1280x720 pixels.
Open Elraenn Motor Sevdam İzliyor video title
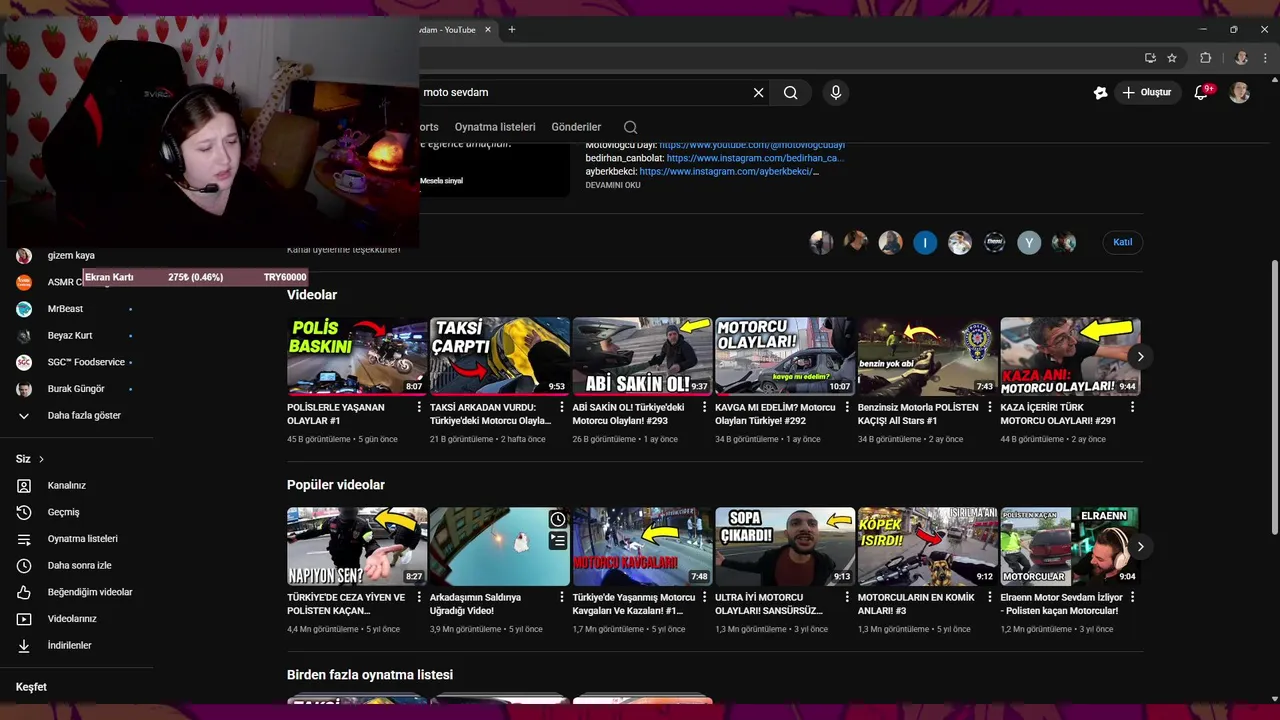click(x=1061, y=604)
